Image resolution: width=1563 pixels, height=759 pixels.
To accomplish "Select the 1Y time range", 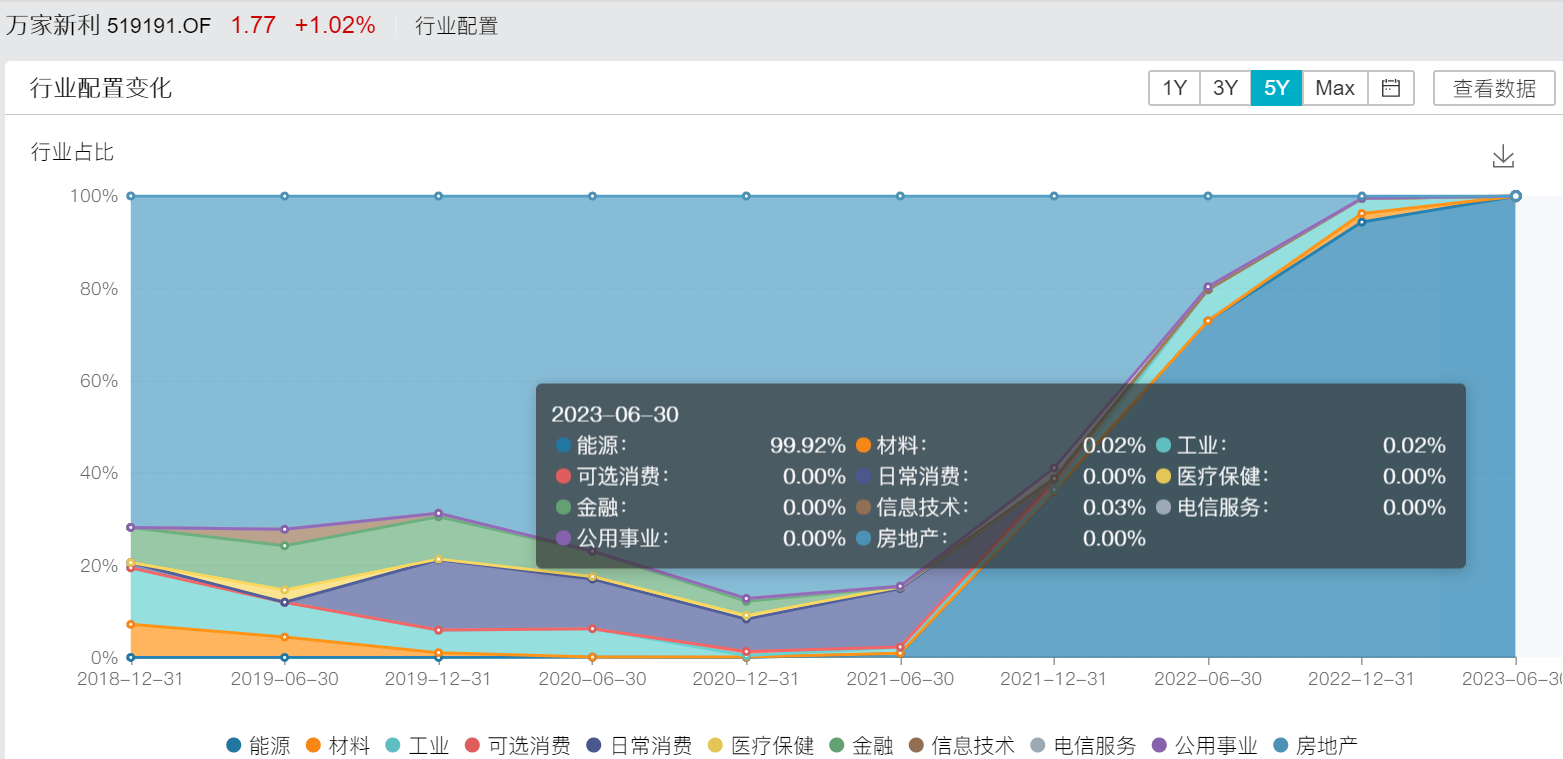I will [1174, 88].
